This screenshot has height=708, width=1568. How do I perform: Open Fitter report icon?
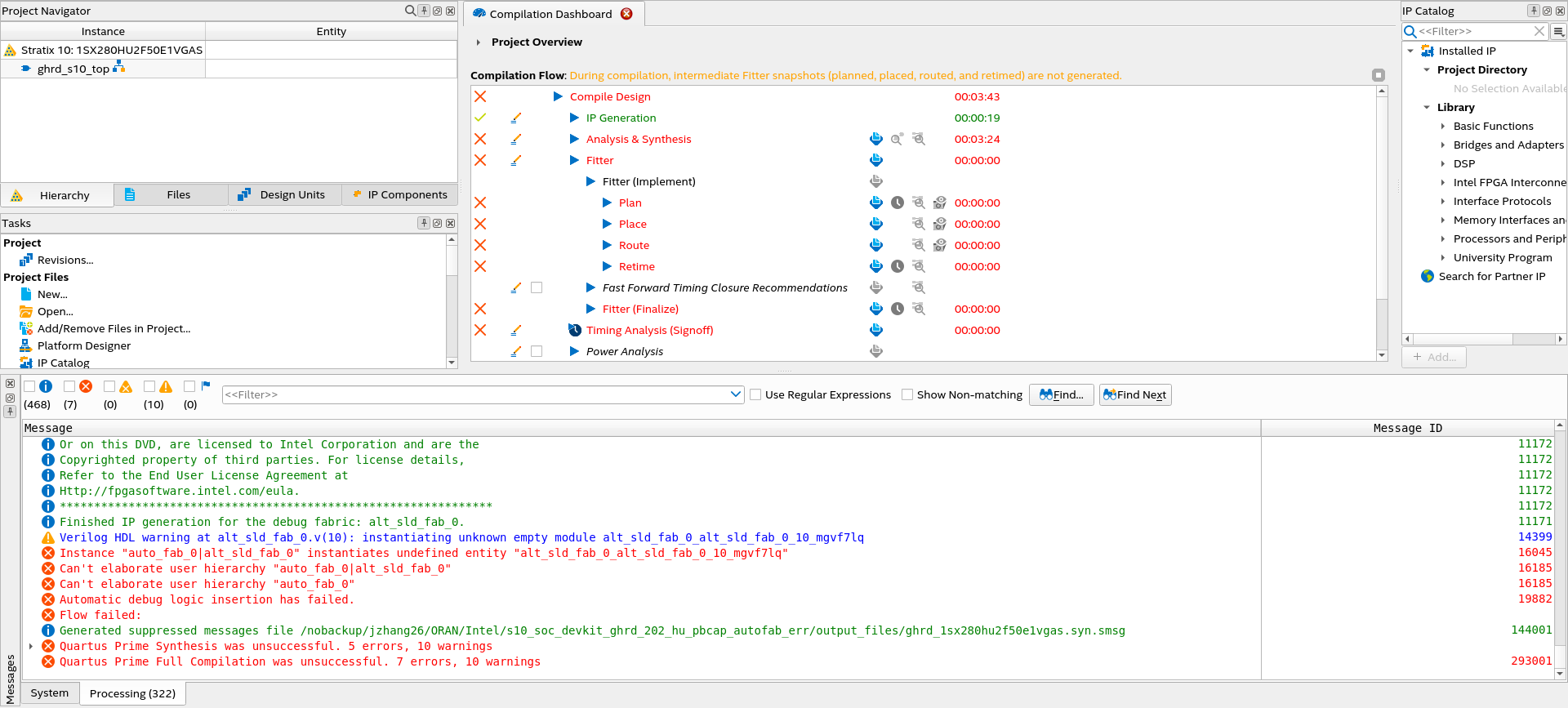click(876, 160)
